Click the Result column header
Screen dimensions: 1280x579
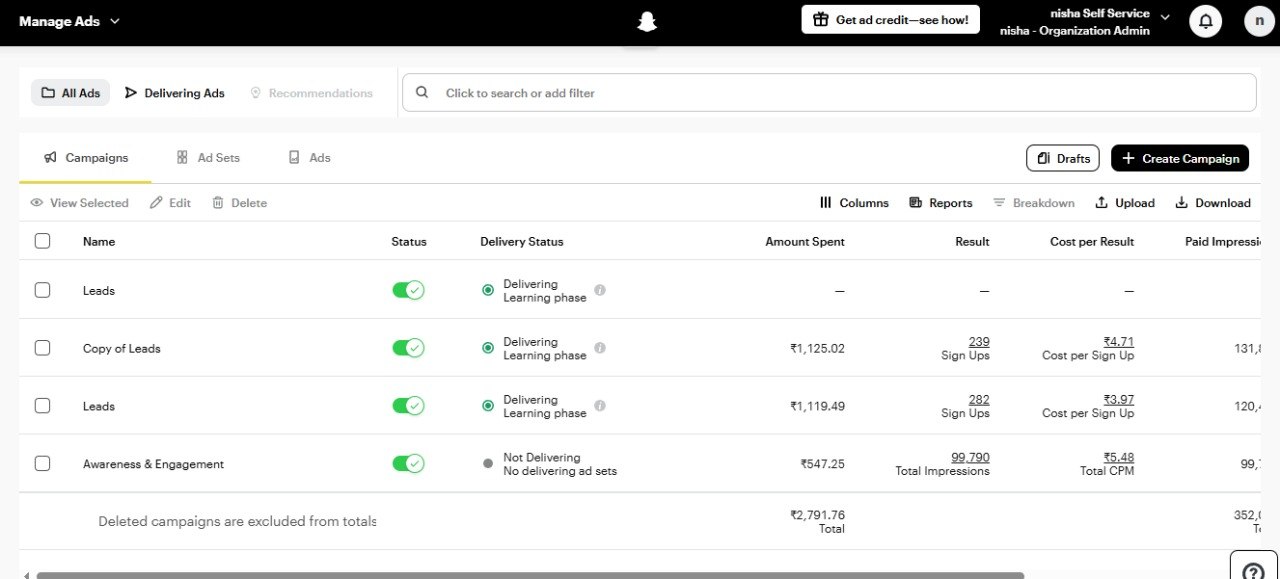click(972, 242)
